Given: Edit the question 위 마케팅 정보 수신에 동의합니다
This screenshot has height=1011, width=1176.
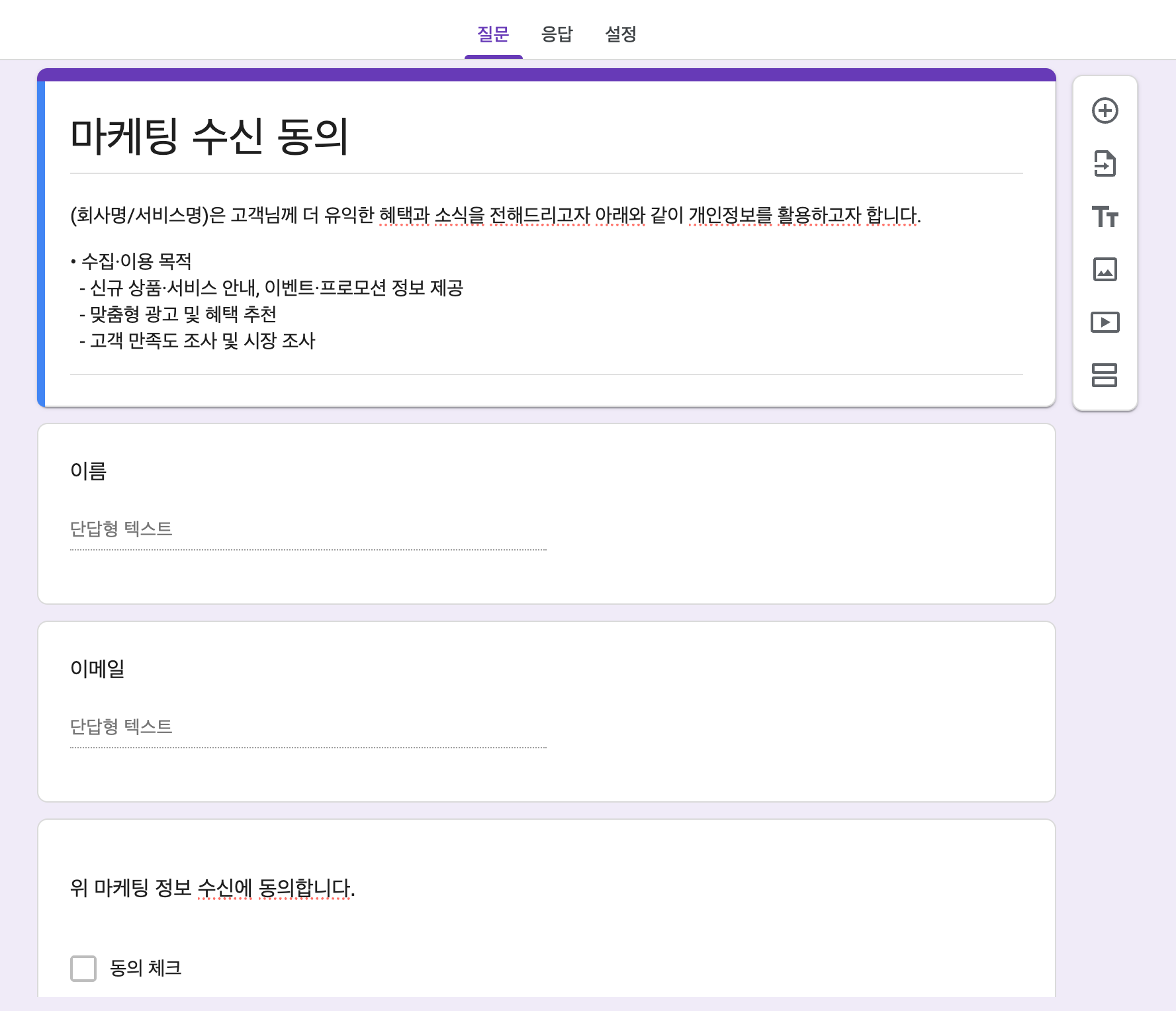Looking at the screenshot, I should click(x=212, y=888).
